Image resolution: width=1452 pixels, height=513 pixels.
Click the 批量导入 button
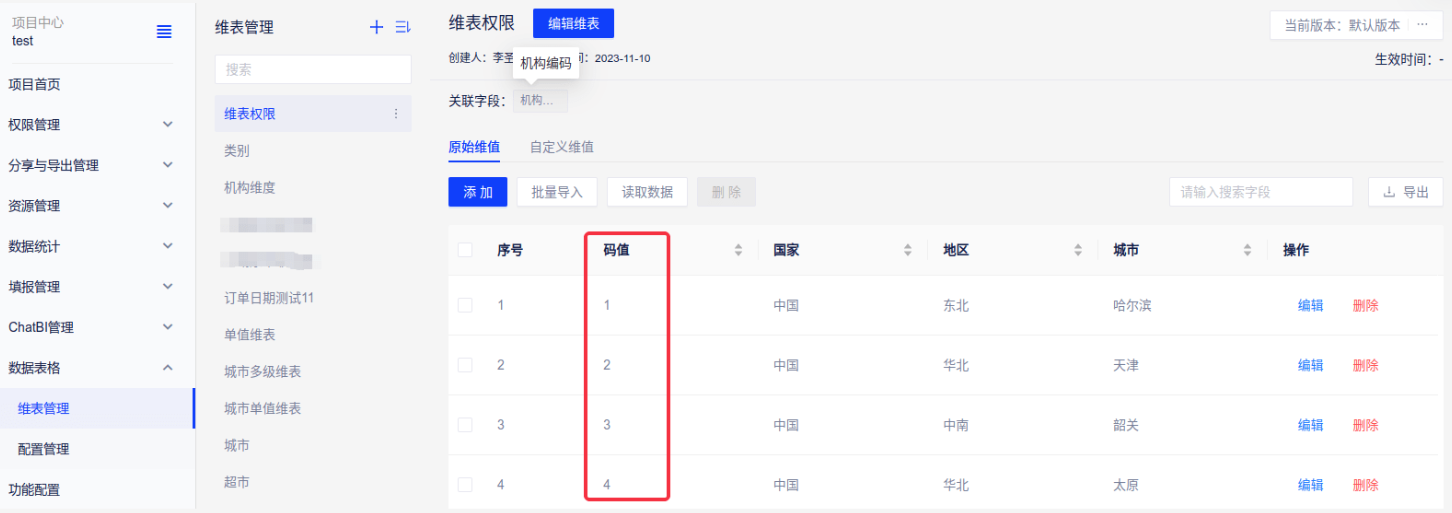557,192
